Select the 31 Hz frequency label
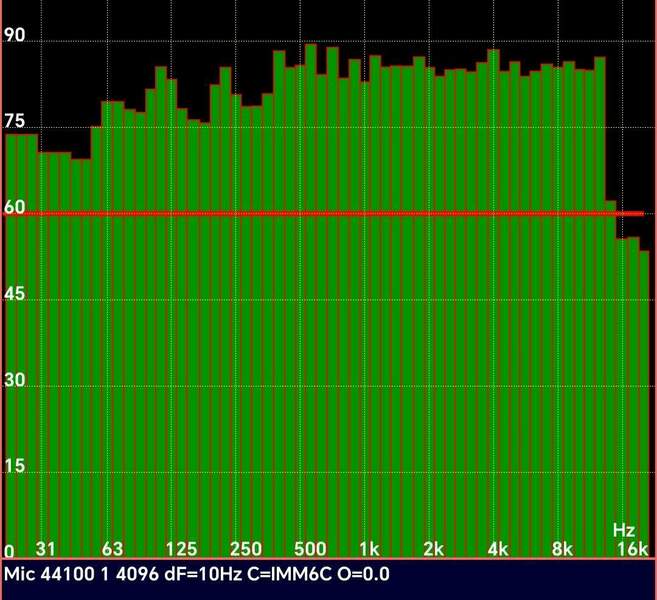This screenshot has height=600, width=657. 45,549
